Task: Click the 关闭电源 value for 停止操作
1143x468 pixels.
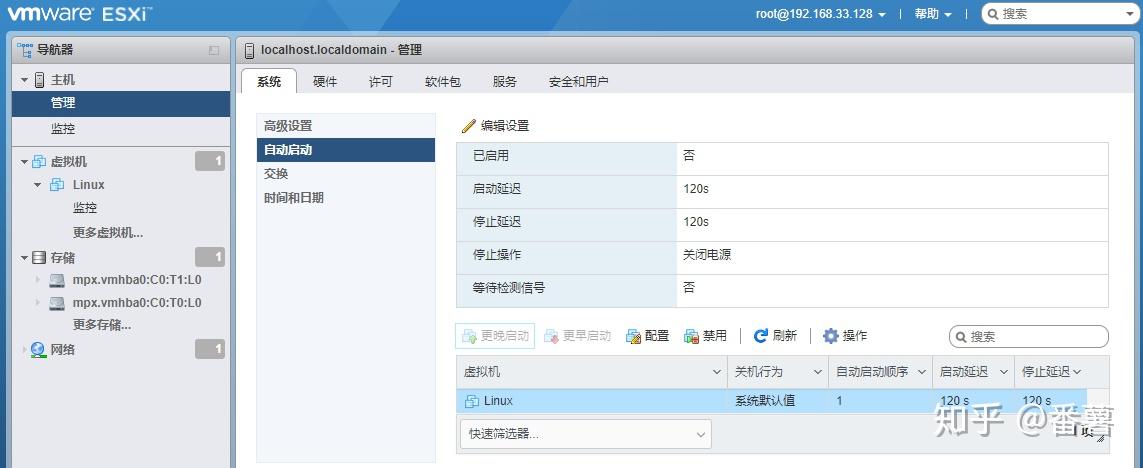Action: 707,255
